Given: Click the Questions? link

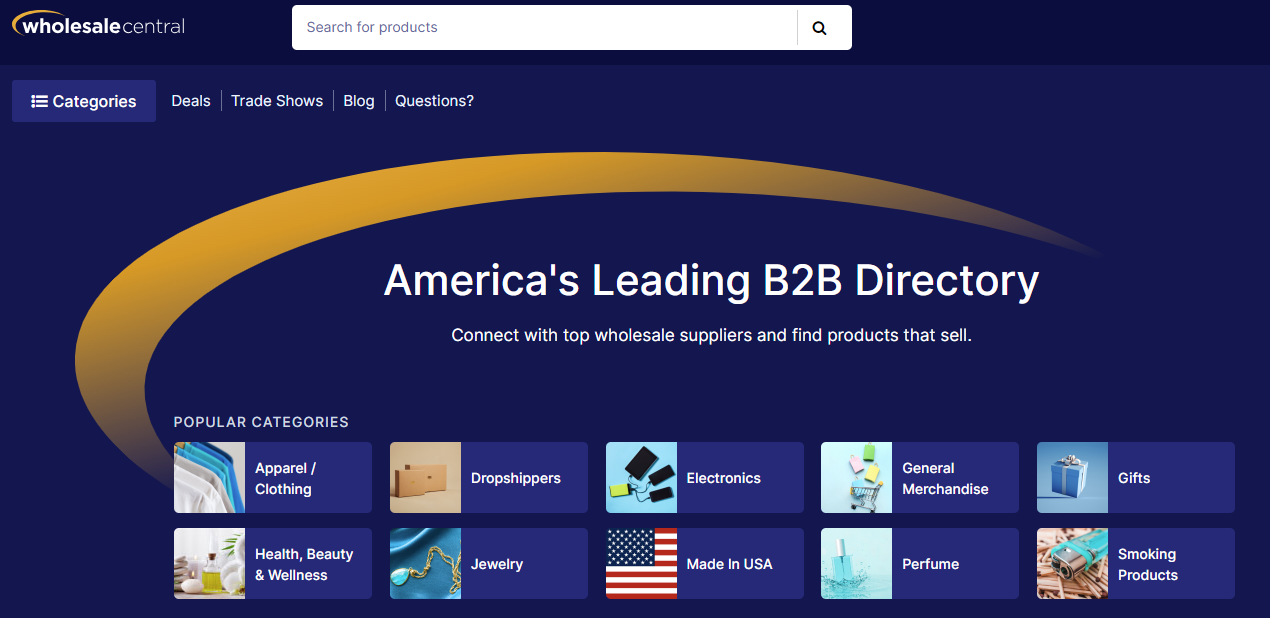Looking at the screenshot, I should pos(434,100).
